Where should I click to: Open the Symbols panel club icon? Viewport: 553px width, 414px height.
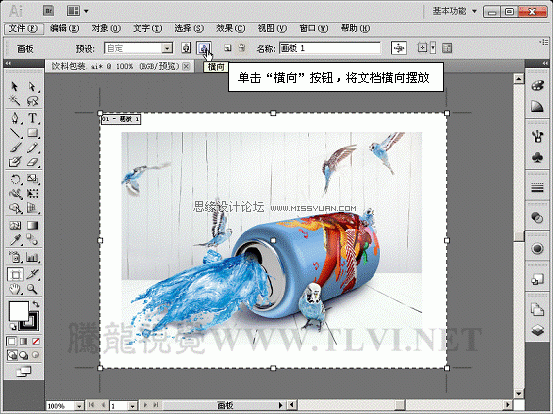[537, 157]
